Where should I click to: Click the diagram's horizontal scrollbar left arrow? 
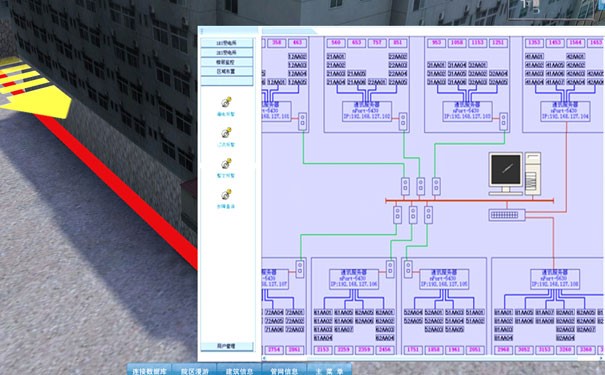[264, 358]
